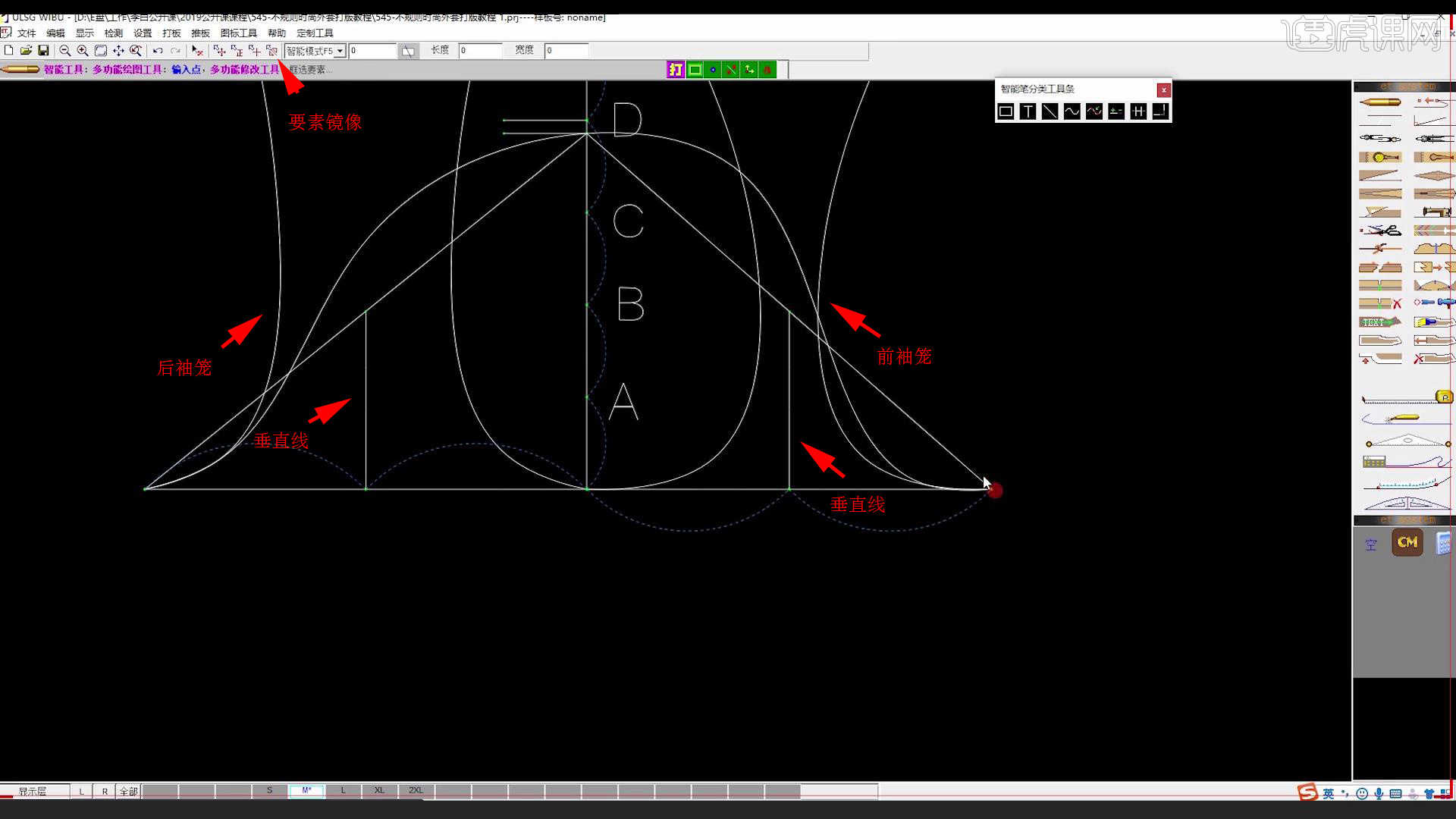
Task: Select the compass tool in right panel
Action: pos(1380,138)
